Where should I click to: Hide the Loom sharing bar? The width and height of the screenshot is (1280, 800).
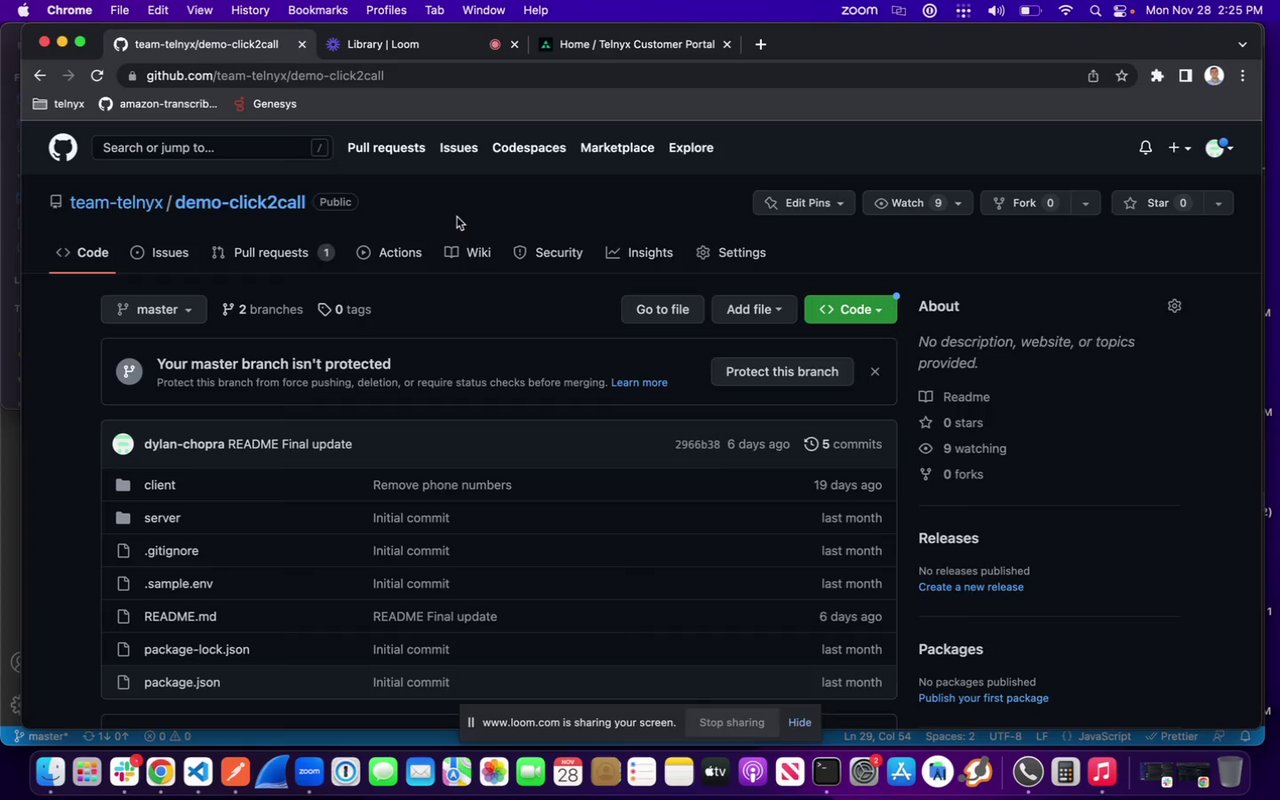tap(800, 723)
